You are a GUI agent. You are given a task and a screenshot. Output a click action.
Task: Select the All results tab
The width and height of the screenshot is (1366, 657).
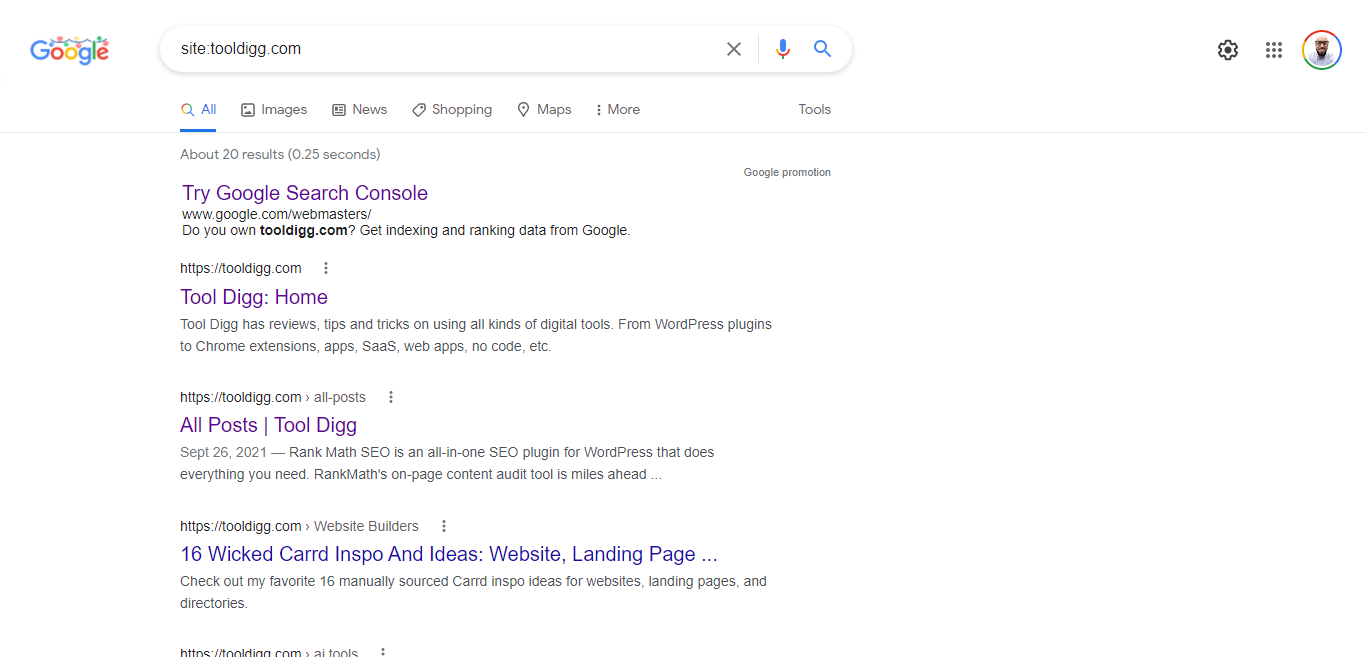[199, 110]
